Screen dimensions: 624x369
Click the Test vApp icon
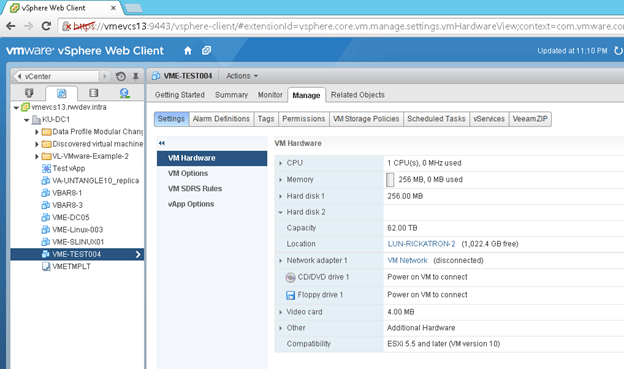[46, 168]
